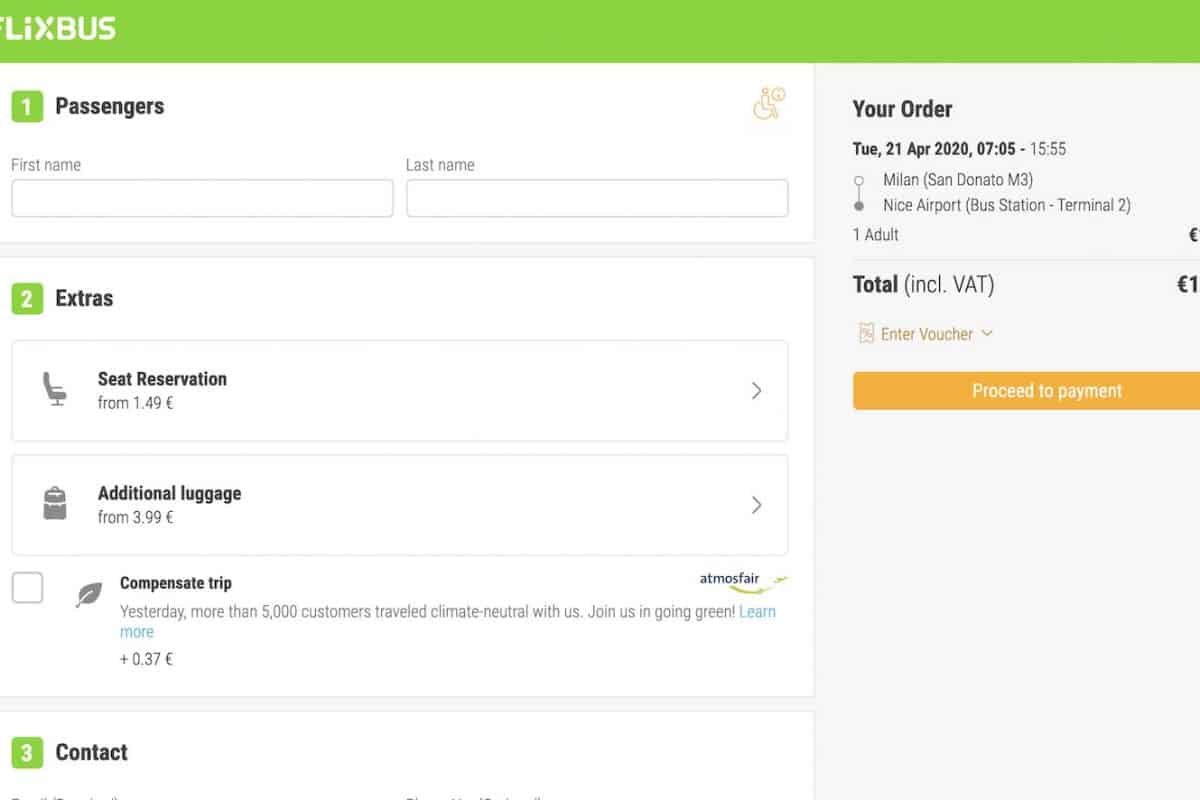
Task: Select the Extras step number 2 badge
Action: click(27, 298)
